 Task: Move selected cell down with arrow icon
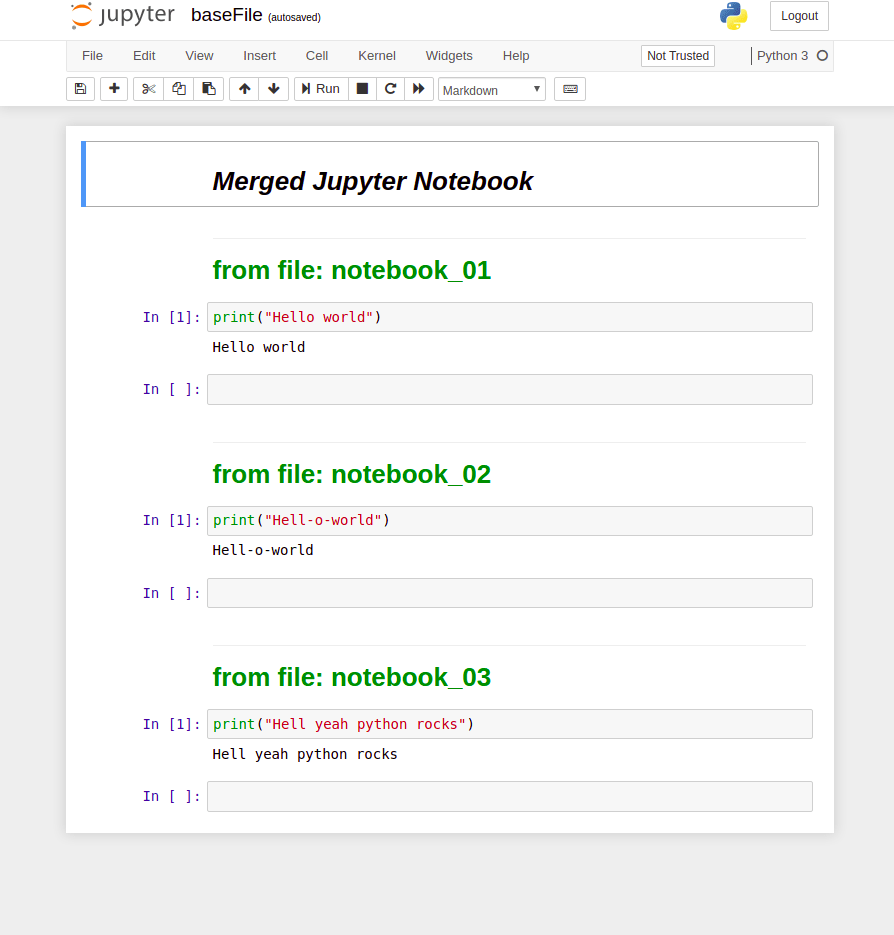(x=273, y=89)
